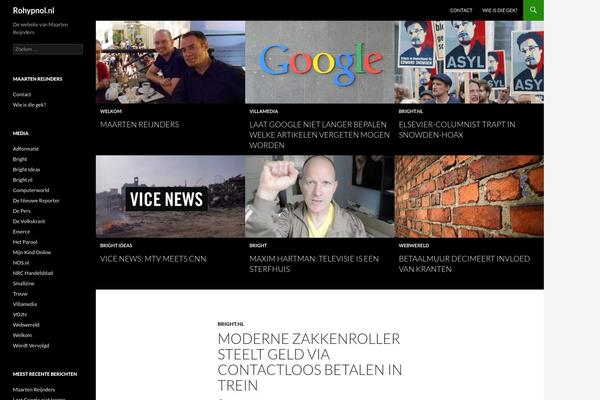Select the 'Bright Ideas' category label above the Vice News title
Image resolution: width=600 pixels, height=400 pixels.
(116, 245)
